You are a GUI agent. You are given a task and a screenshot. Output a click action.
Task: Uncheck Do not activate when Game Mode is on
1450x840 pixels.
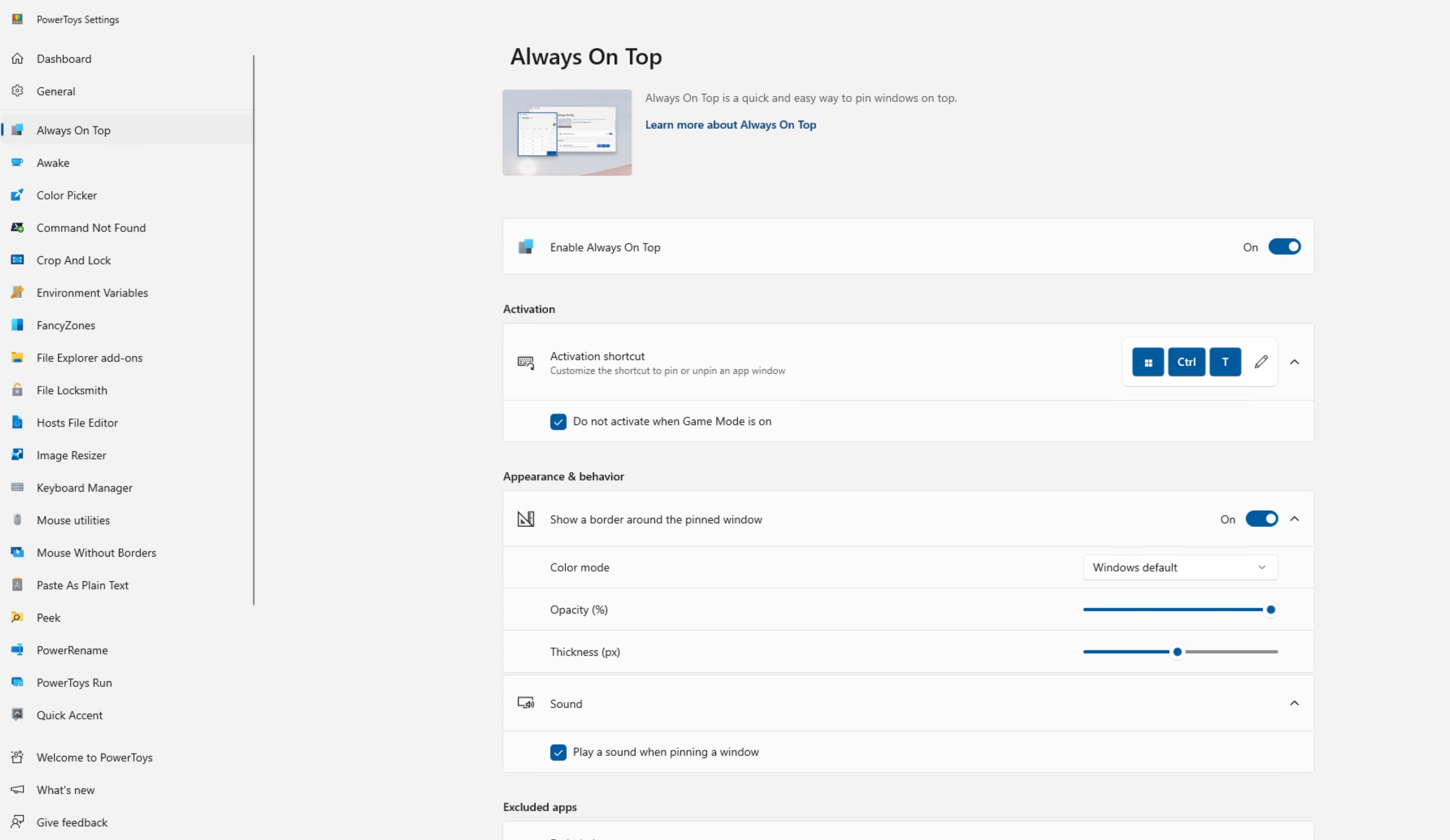tap(557, 421)
